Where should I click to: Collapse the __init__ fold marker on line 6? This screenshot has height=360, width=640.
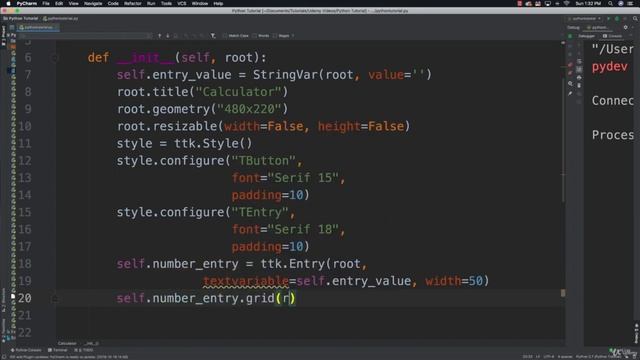(x=54, y=58)
